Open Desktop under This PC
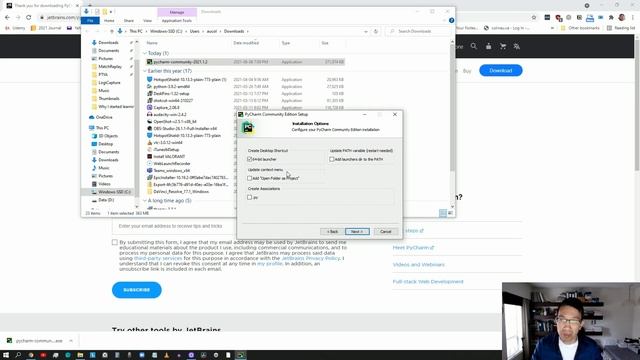Image resolution: width=640 pixels, height=360 pixels. [105, 144]
